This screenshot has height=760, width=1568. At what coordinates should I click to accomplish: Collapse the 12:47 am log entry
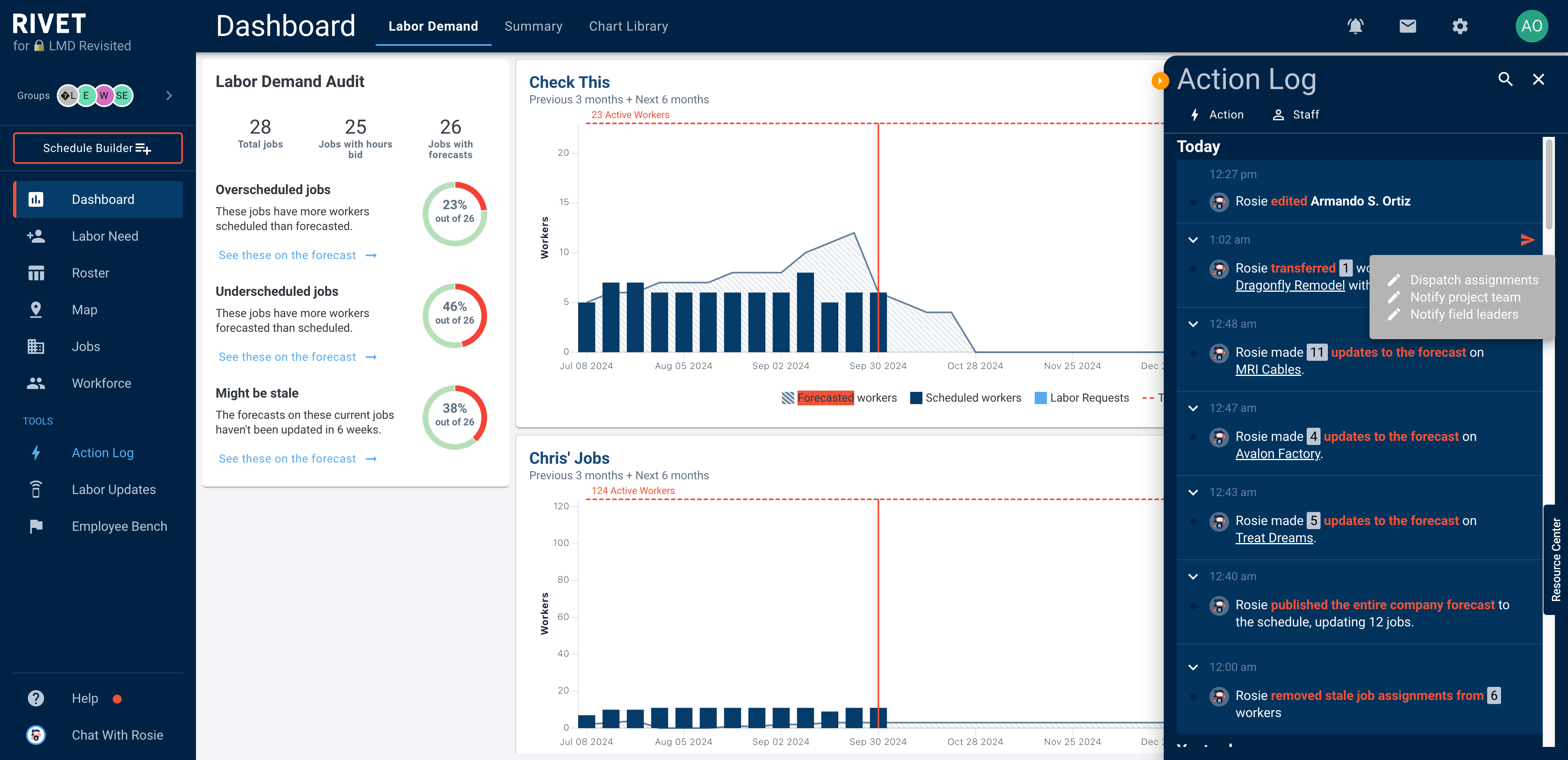[x=1193, y=408]
